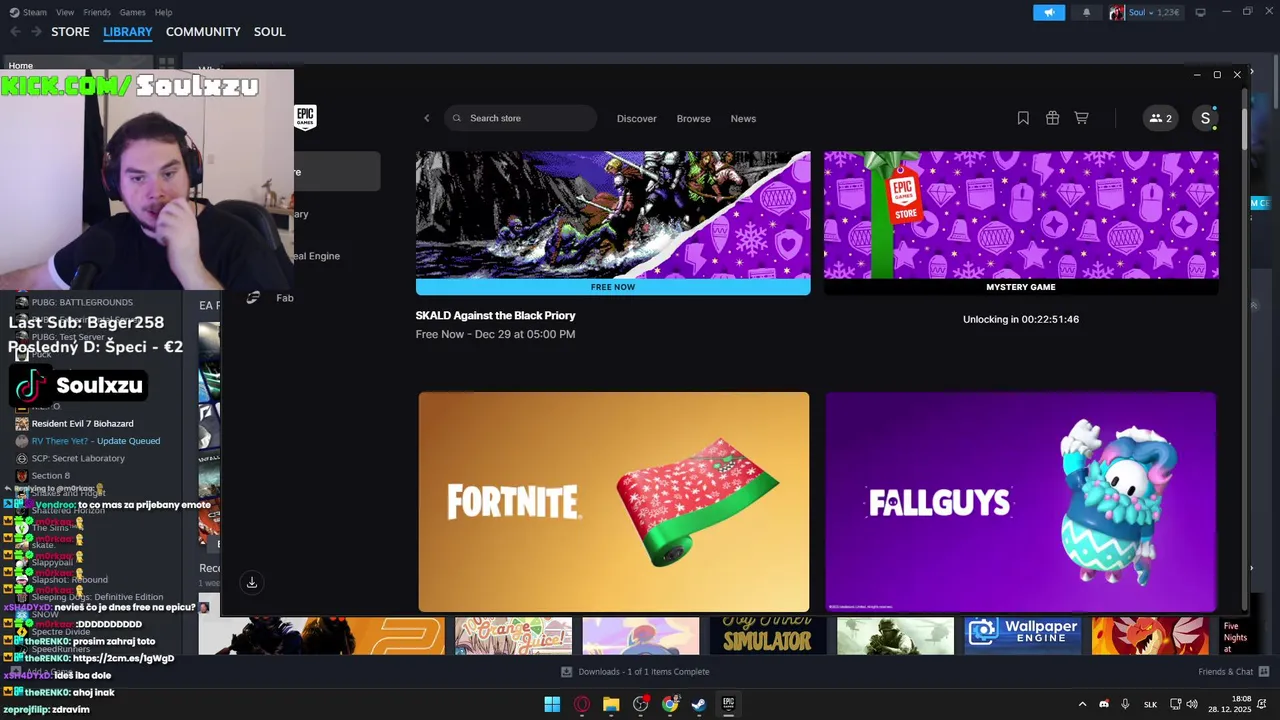1280x720 pixels.
Task: Switch keyboard language SLK indicator
Action: click(x=1150, y=704)
